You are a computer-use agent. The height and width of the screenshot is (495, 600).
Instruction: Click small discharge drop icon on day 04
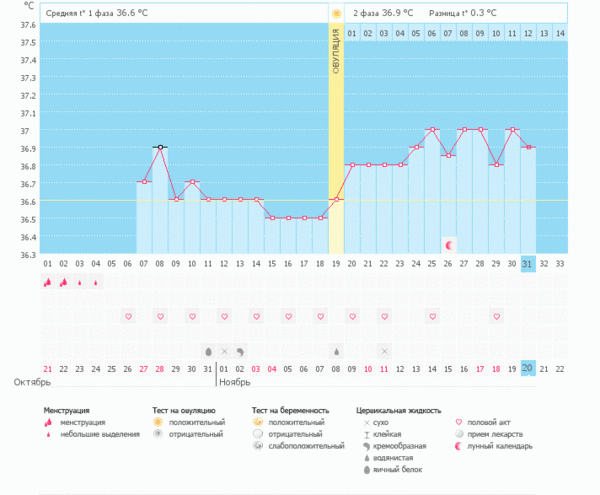click(x=96, y=283)
